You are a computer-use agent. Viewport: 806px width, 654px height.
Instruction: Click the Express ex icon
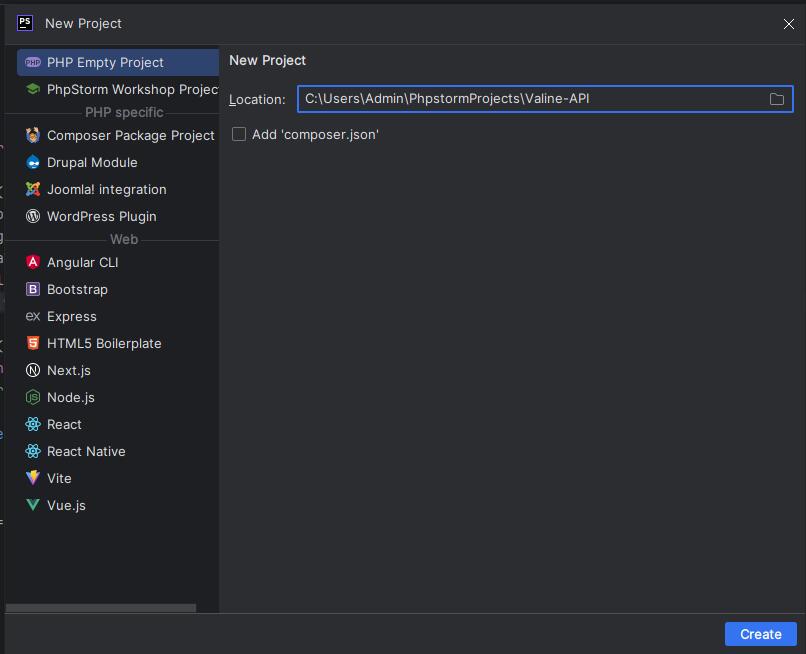tap(33, 316)
